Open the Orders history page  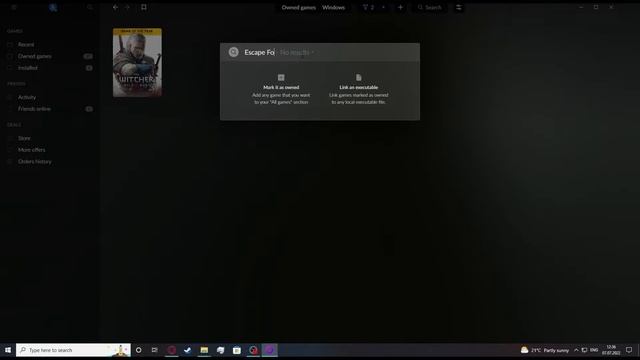click(35, 162)
